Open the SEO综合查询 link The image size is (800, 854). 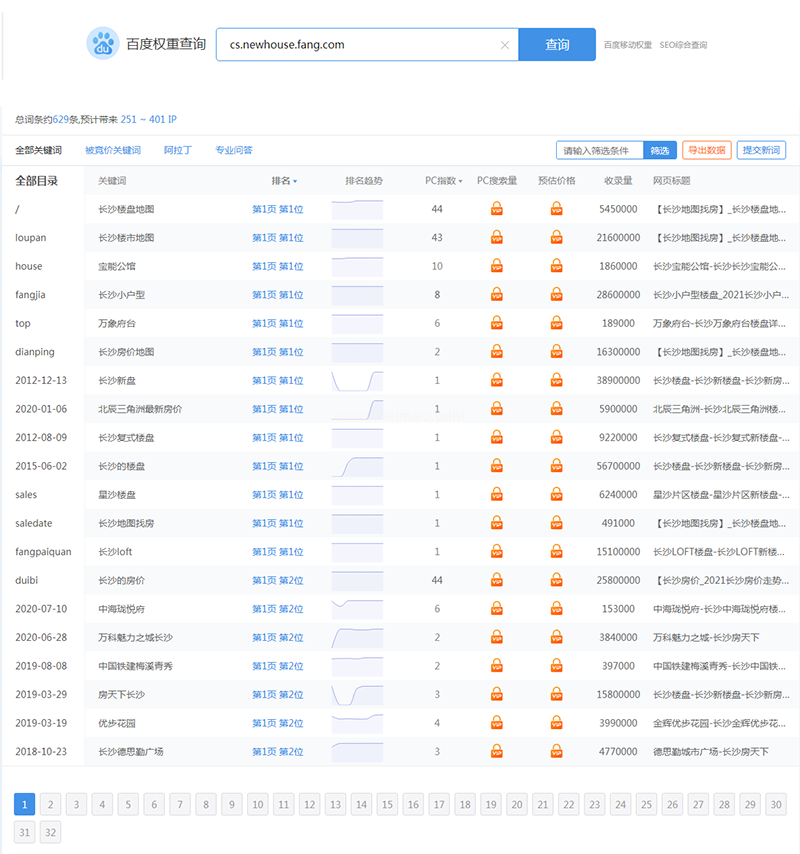(683, 45)
